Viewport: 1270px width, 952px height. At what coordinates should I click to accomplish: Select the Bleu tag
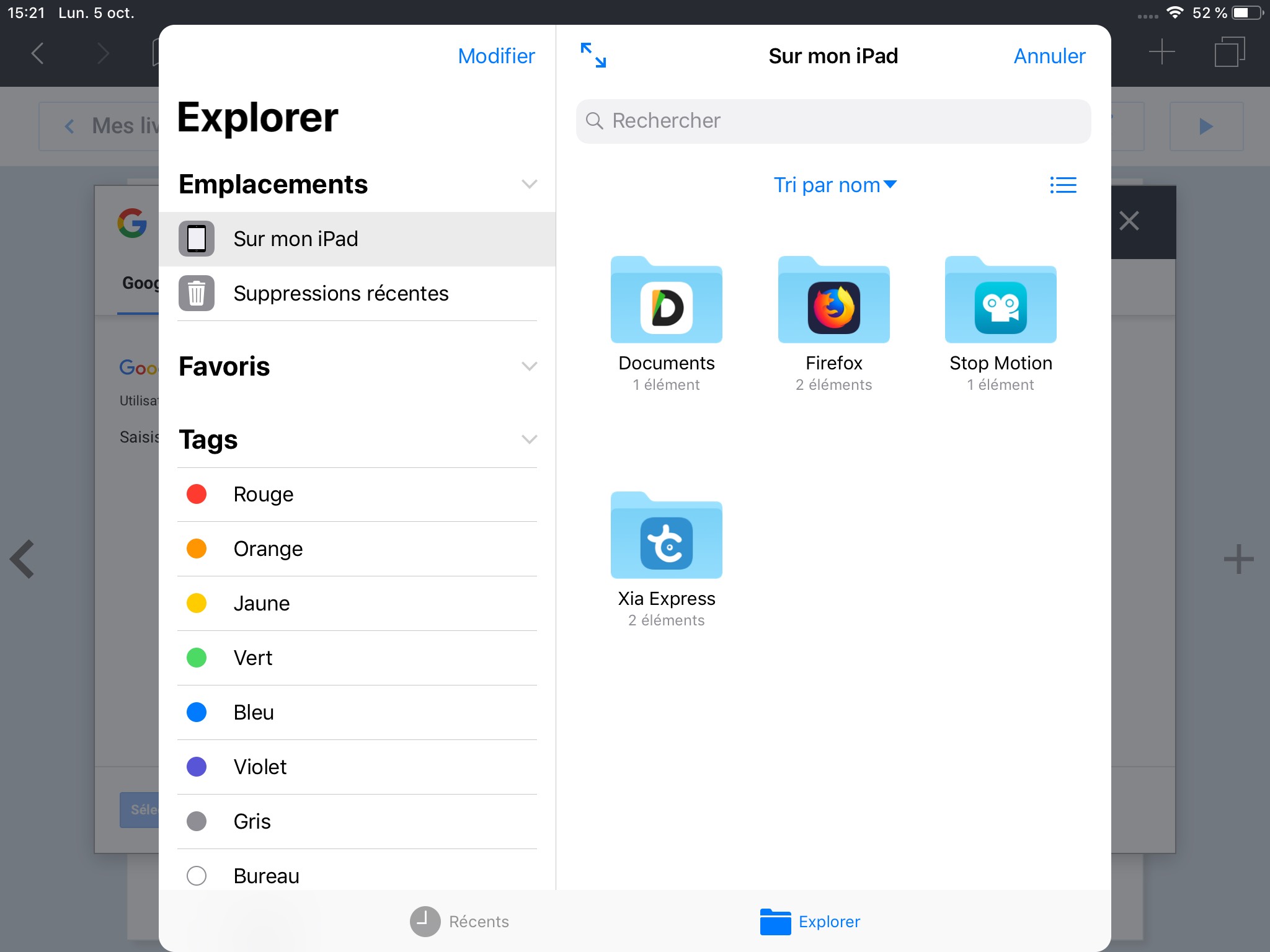[x=254, y=712]
